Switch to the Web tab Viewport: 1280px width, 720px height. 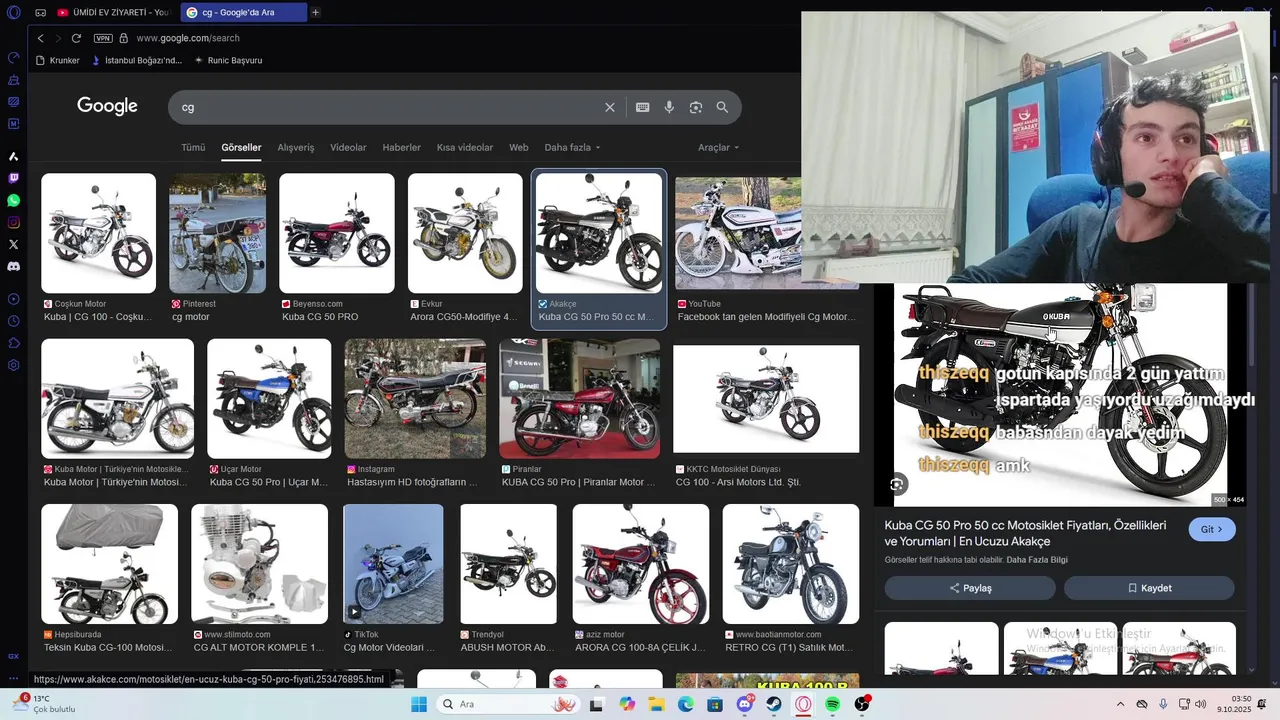(x=518, y=148)
